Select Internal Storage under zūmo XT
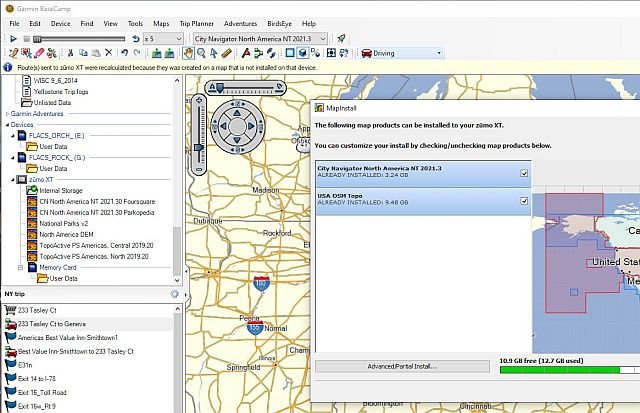 pos(61,191)
